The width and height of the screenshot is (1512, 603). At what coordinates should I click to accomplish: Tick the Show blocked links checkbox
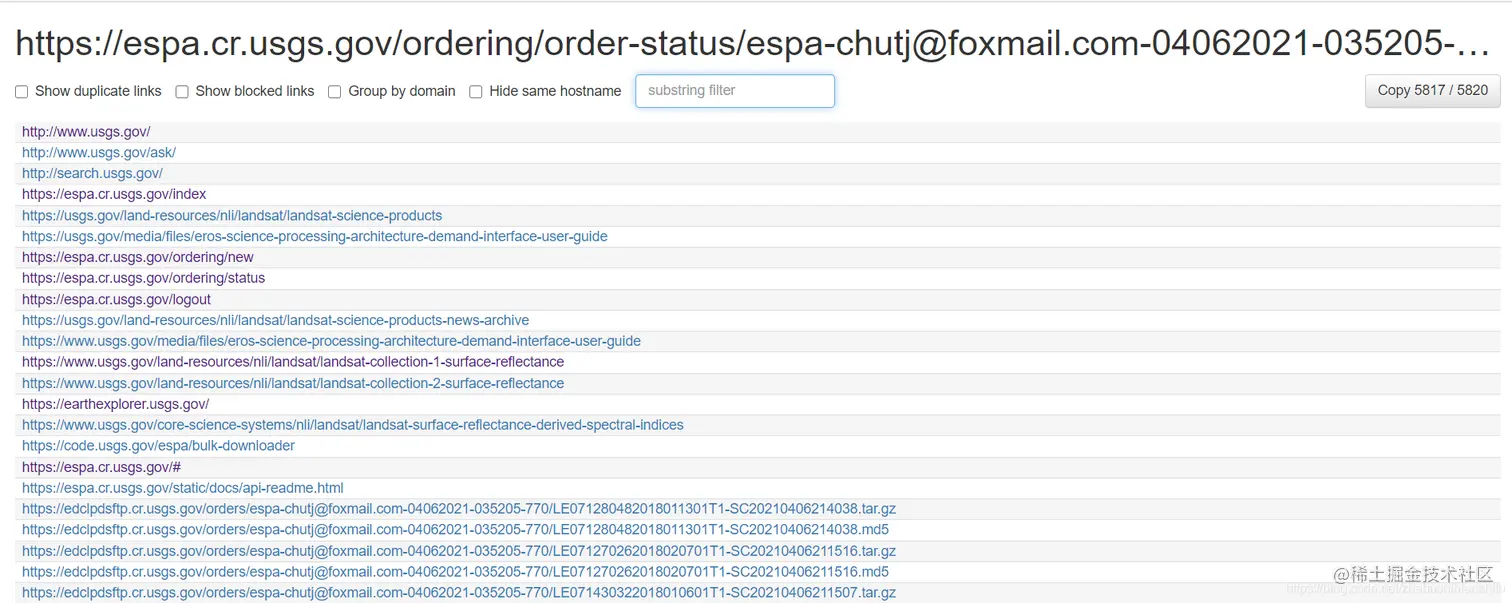pyautogui.click(x=182, y=92)
